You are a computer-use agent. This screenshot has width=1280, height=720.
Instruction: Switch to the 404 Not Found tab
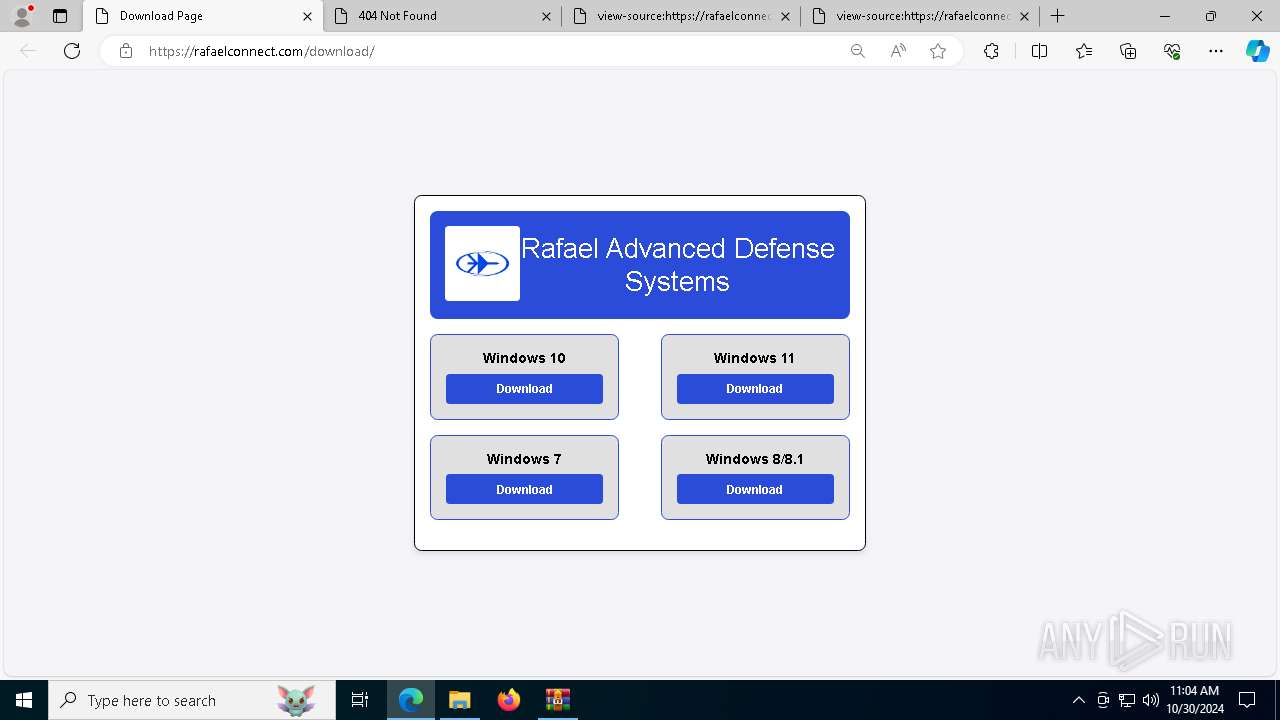point(442,16)
